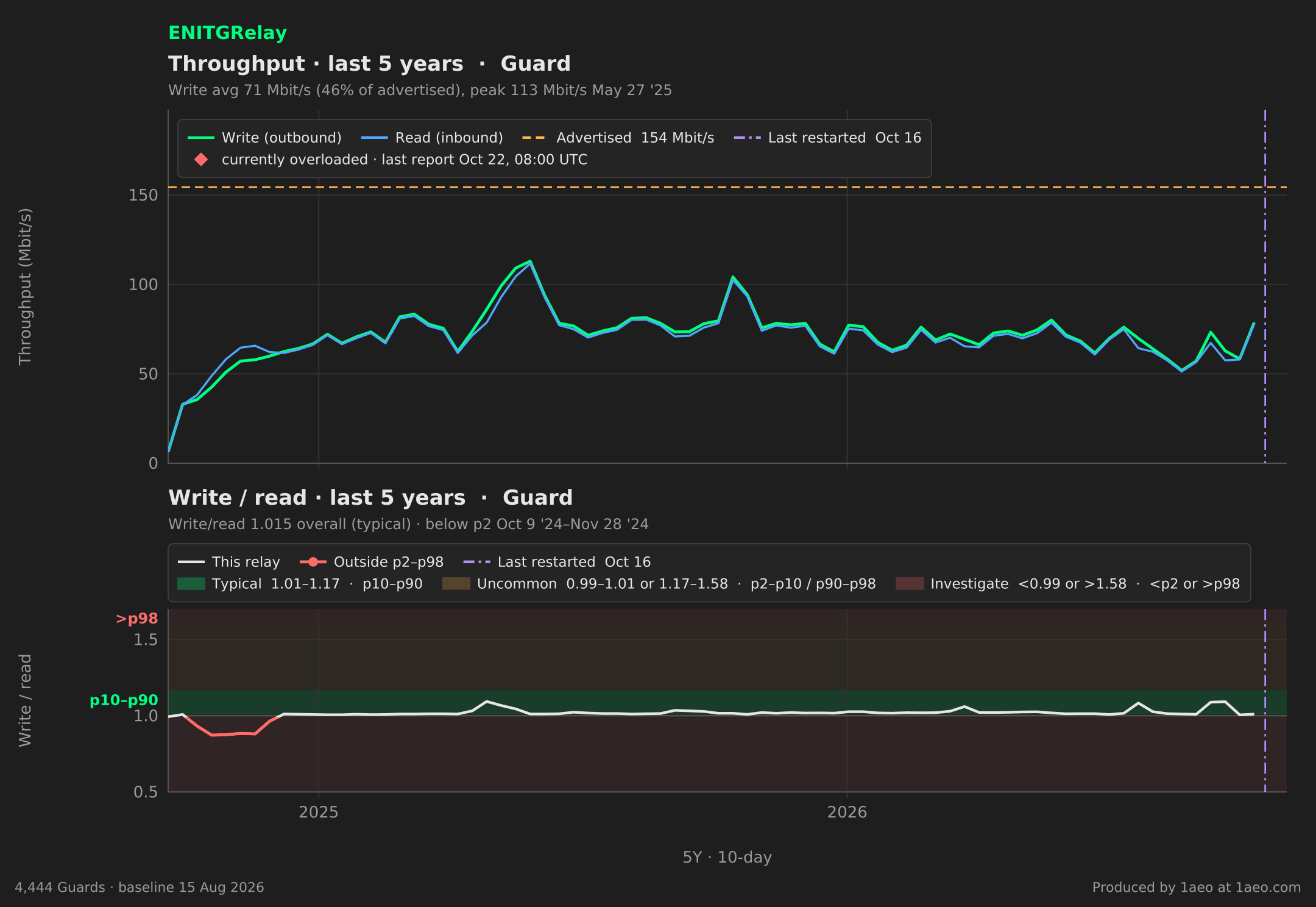The width and height of the screenshot is (1316, 907).
Task: Click 'Typical 1.01–1.17 · p10–p90' legend label
Action: point(317,584)
